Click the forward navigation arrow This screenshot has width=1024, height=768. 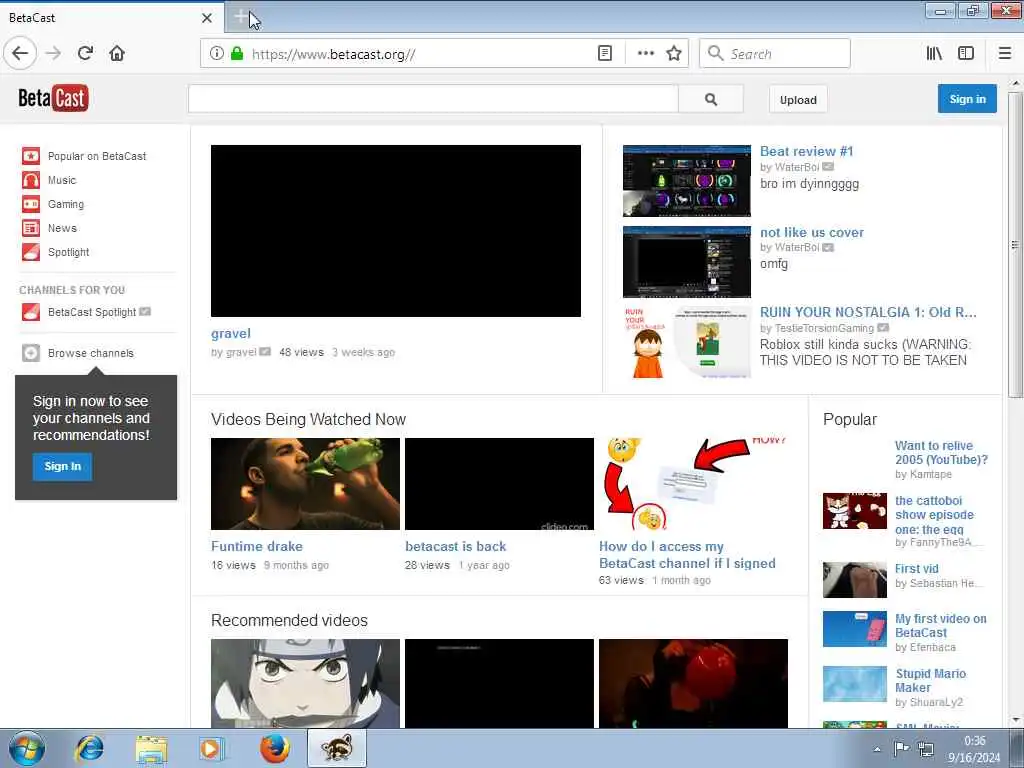click(x=54, y=54)
